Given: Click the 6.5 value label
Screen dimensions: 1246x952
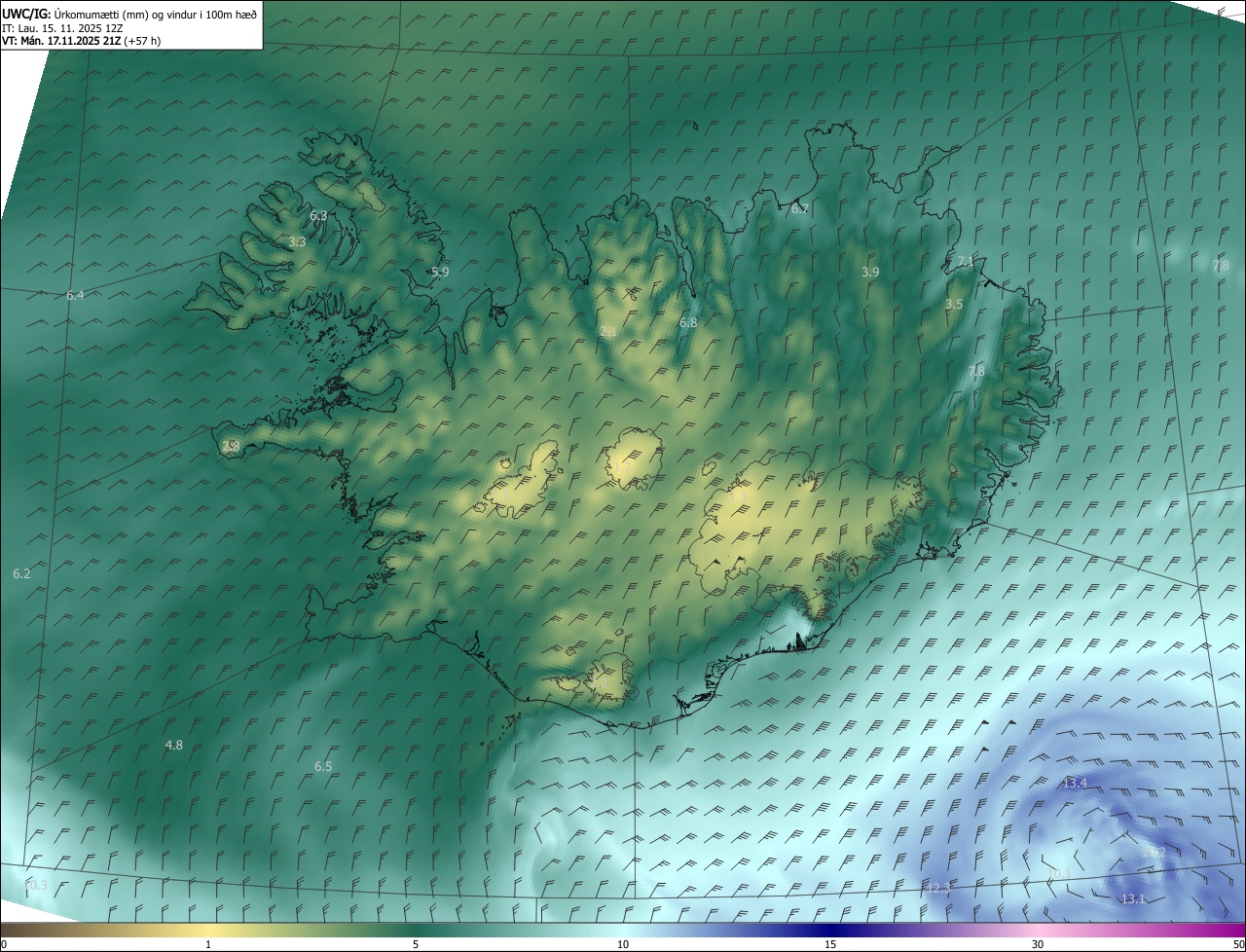Looking at the screenshot, I should click(x=323, y=767).
